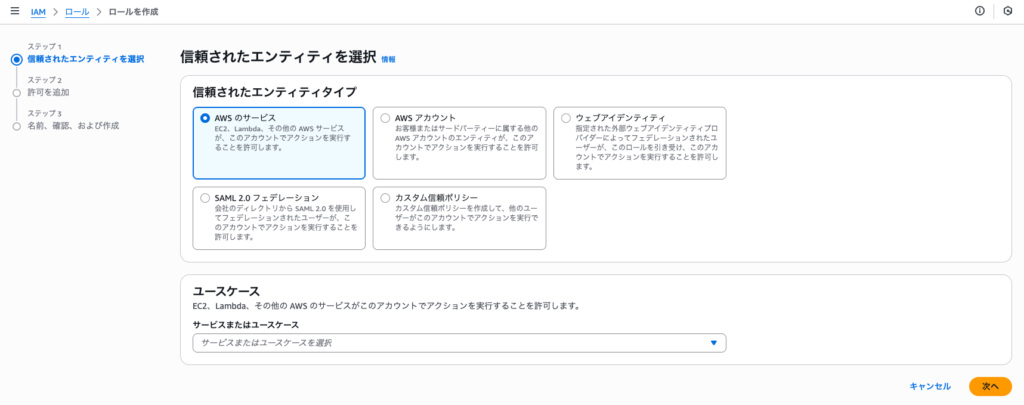Select the AWS アカウント radio option
The image size is (1024, 405).
385,118
